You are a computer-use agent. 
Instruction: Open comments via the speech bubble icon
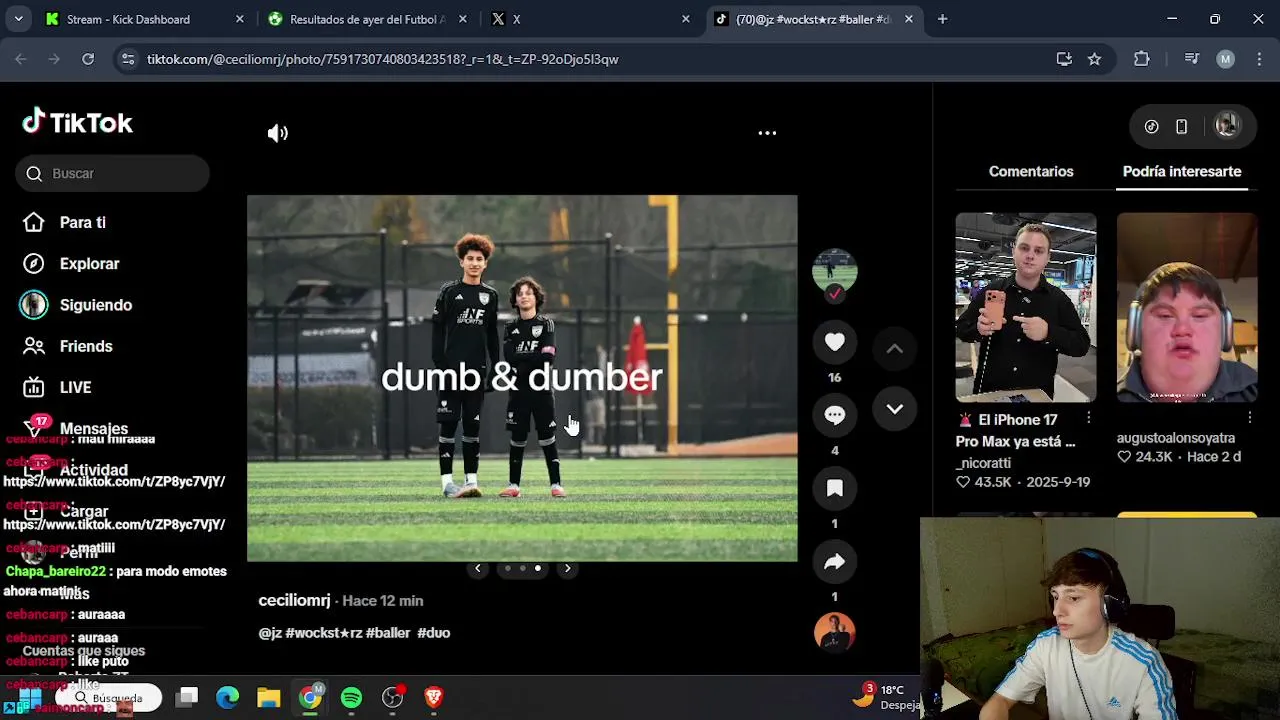[835, 415]
